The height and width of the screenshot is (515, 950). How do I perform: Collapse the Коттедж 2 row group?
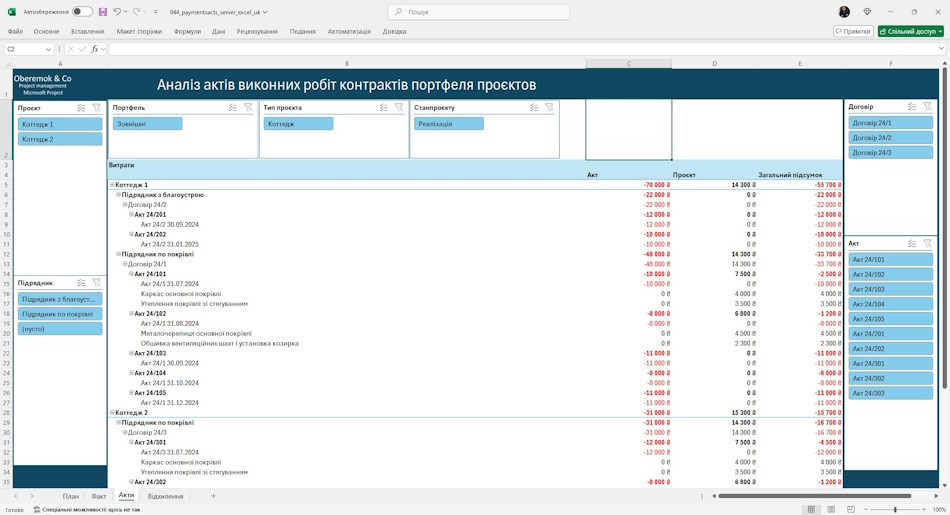(112, 413)
